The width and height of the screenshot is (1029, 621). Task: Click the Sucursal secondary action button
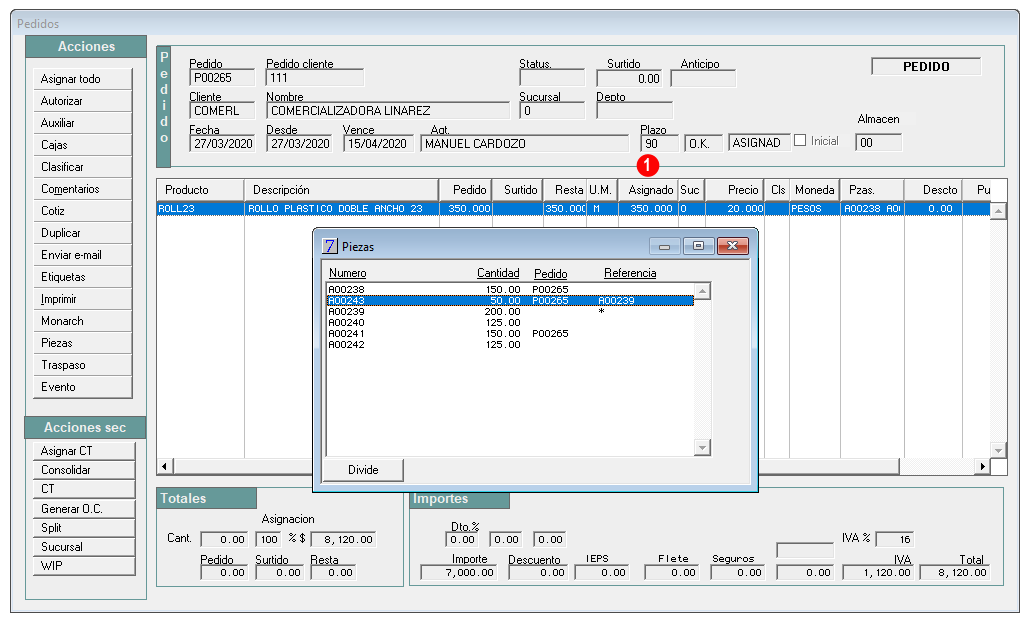[x=84, y=547]
